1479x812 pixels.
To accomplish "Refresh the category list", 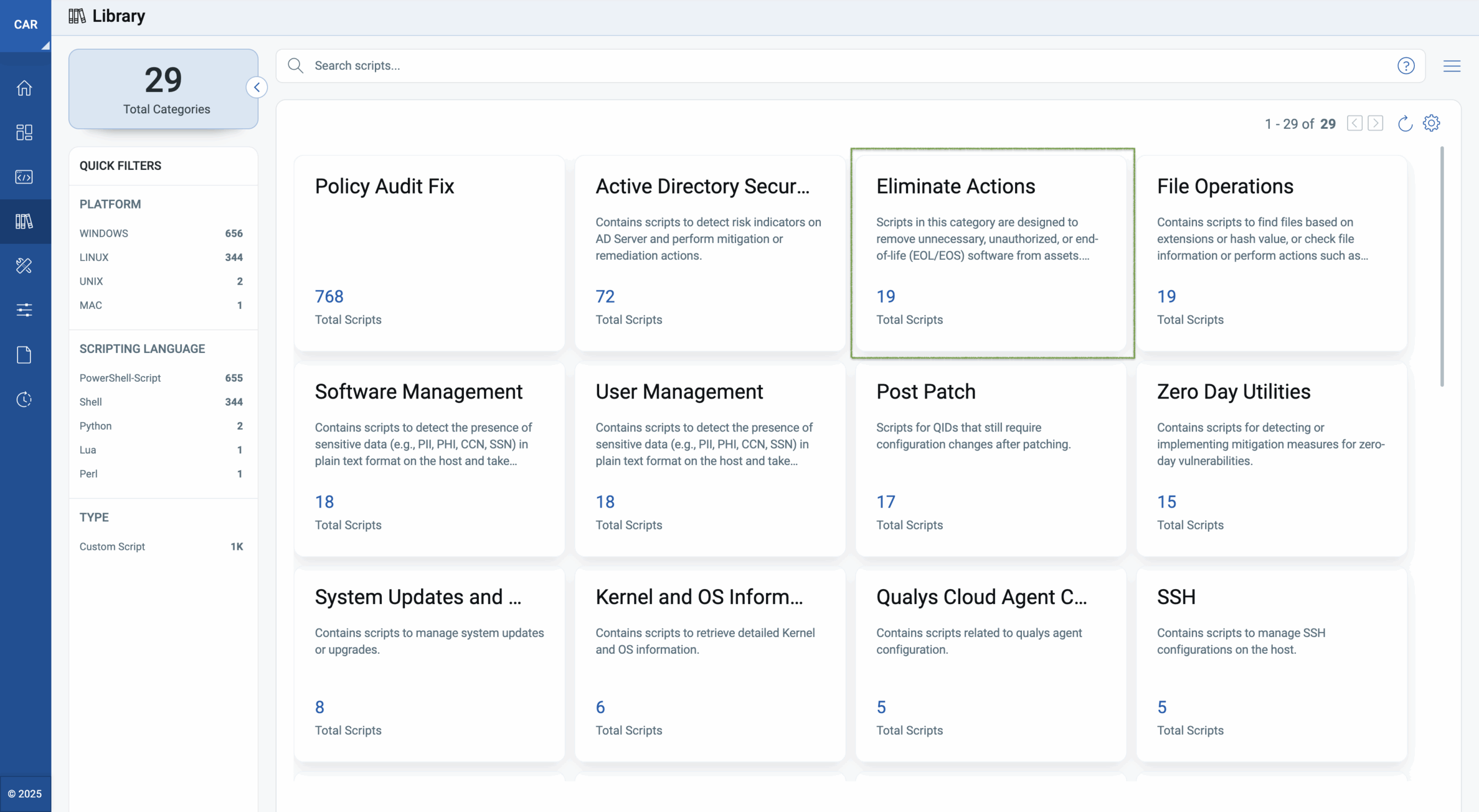I will [1405, 123].
